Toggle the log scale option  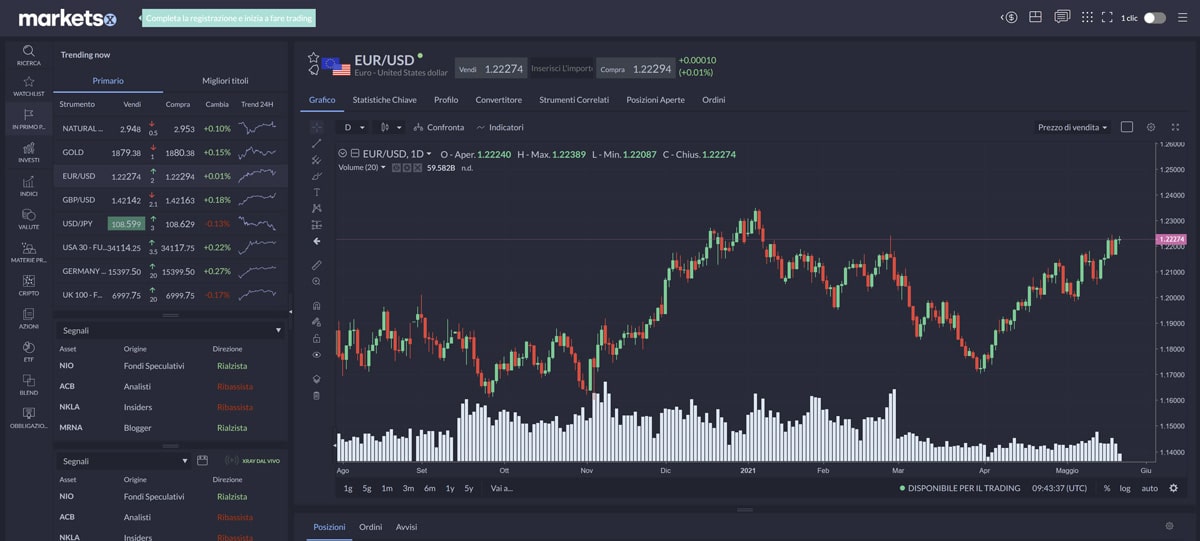[x=1125, y=488]
